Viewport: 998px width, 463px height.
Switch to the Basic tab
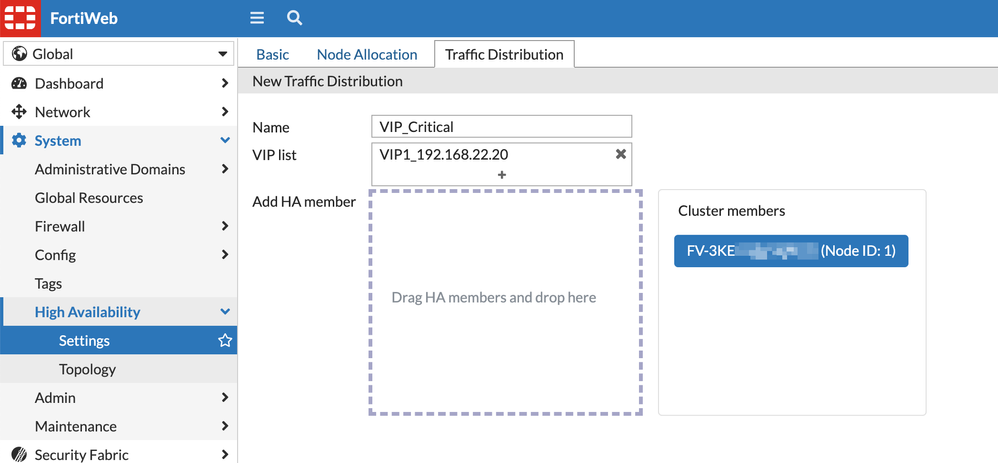[272, 55]
